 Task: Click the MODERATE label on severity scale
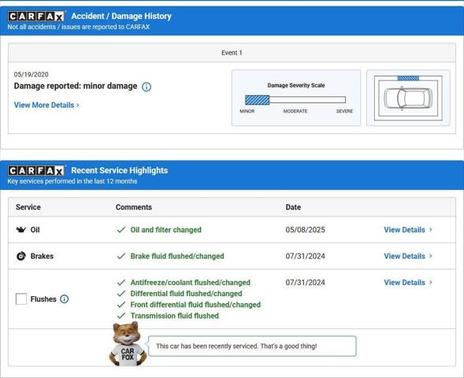coord(295,111)
